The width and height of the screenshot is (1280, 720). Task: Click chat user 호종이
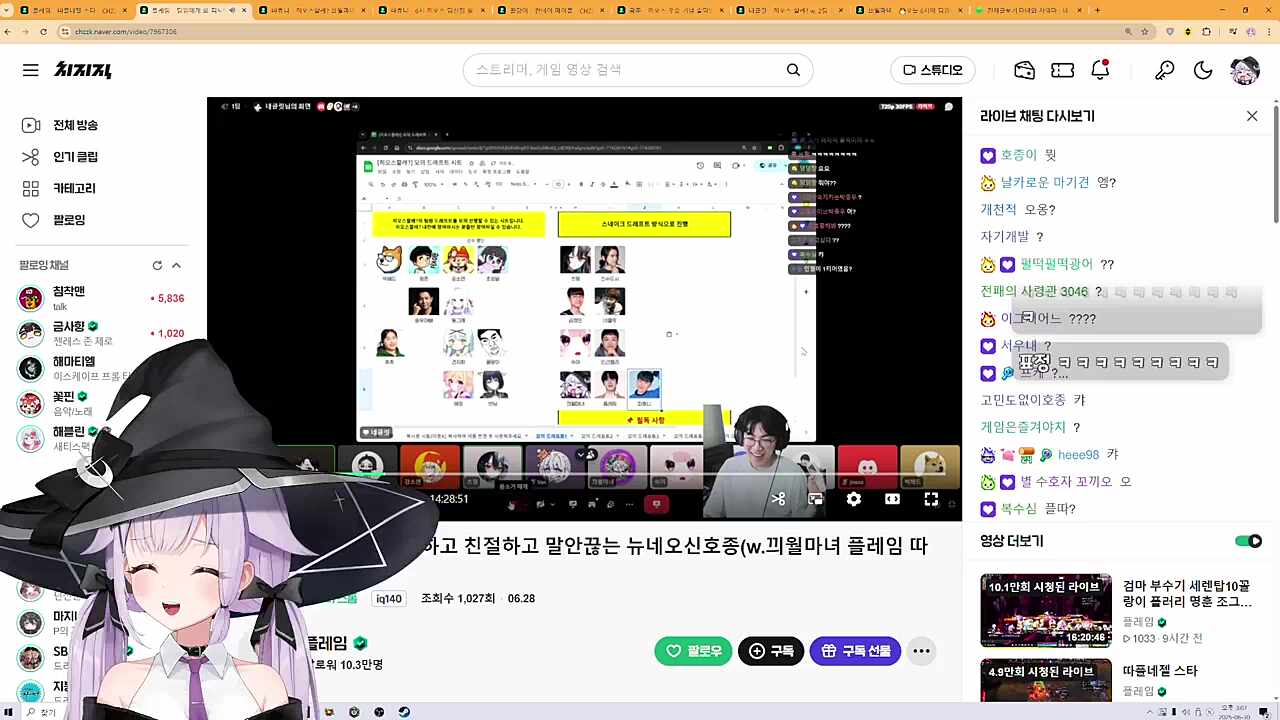tap(1019, 156)
